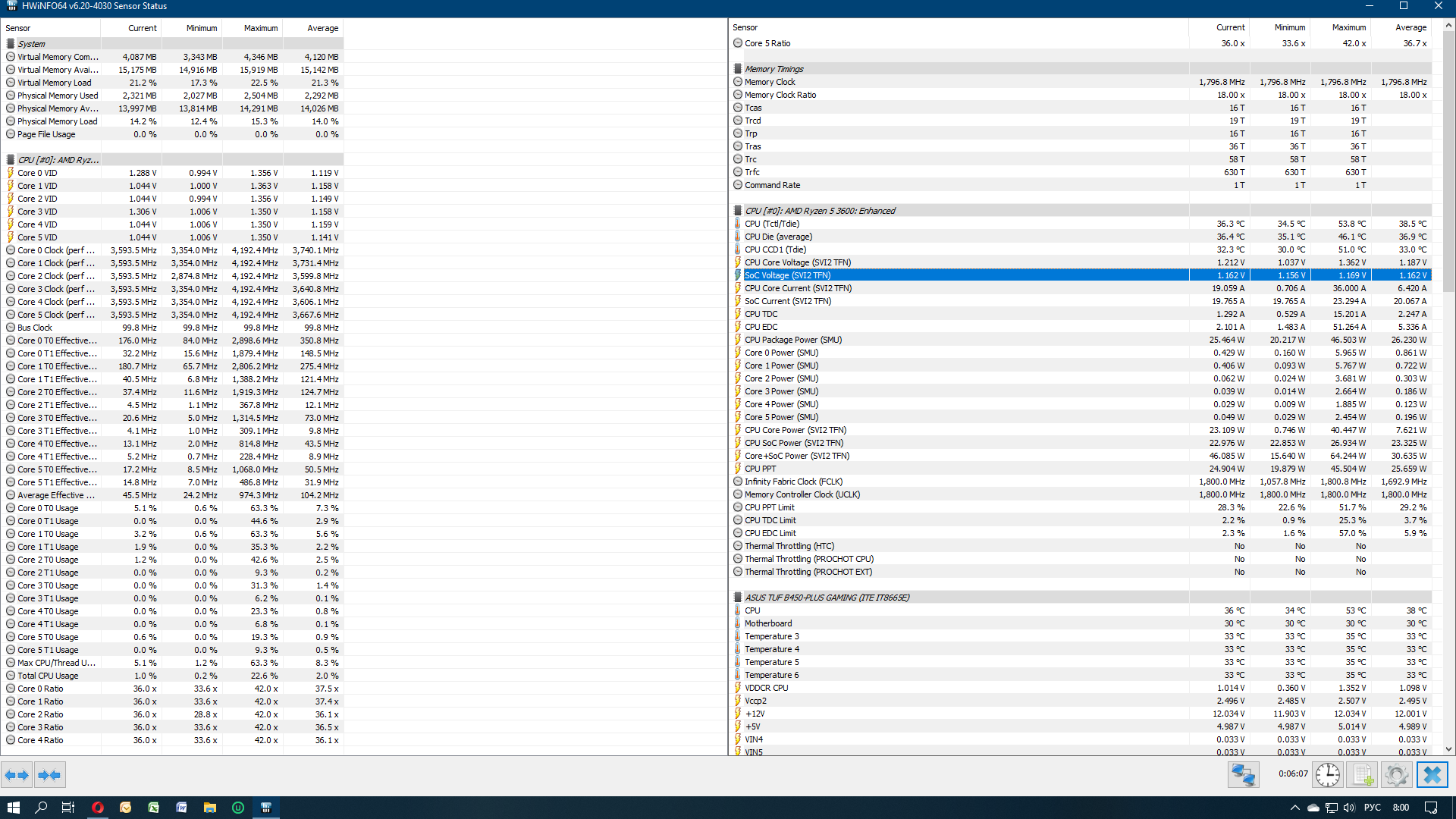Screen dimensions: 1456x819
Task: Reset min/max with the clock button
Action: click(1327, 775)
